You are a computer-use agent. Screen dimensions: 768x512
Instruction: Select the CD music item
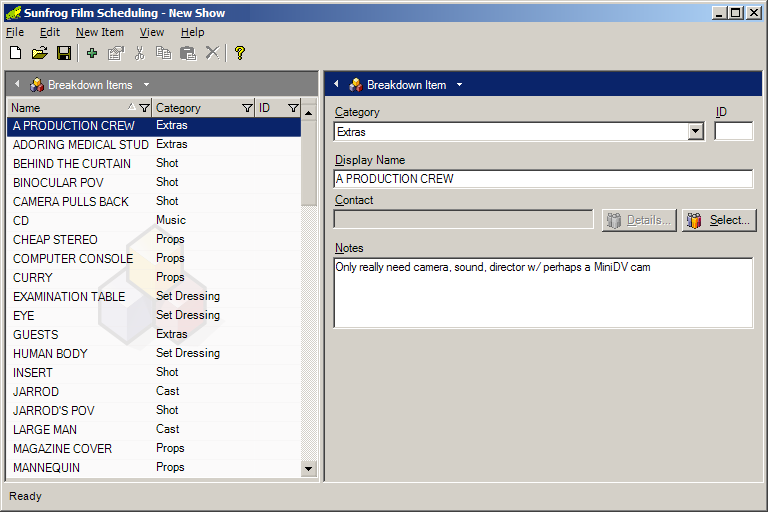point(154,220)
